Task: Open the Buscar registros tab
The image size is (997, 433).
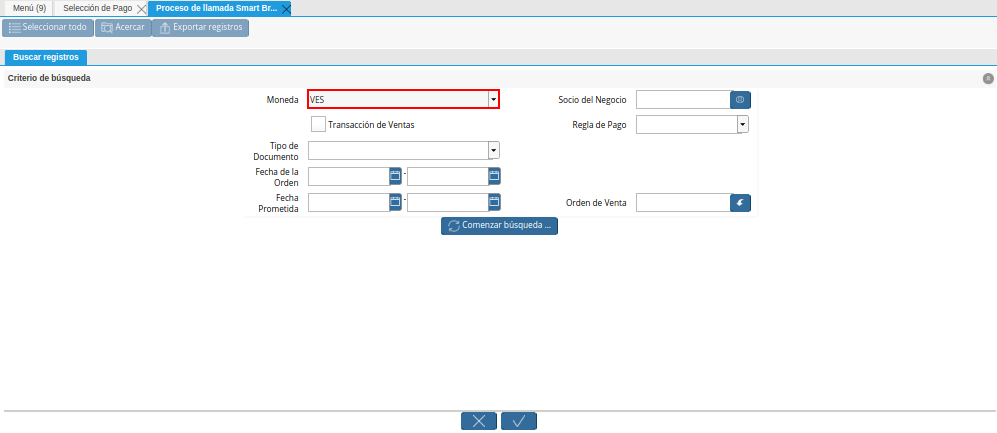Action: pos(46,57)
